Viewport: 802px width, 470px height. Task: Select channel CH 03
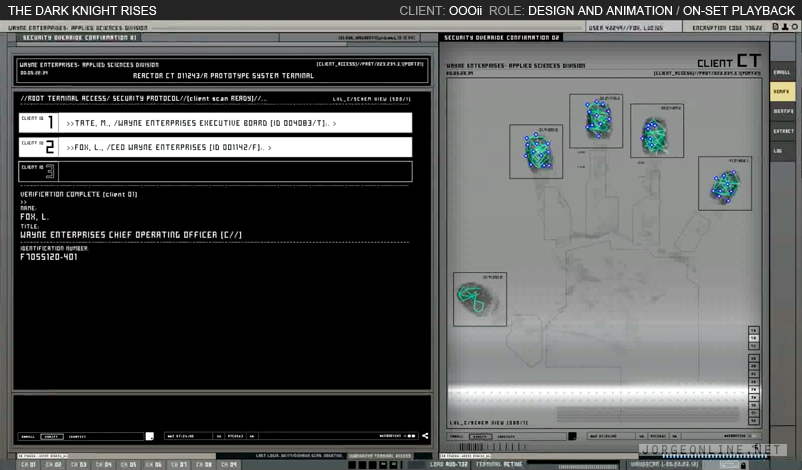(x=78, y=464)
